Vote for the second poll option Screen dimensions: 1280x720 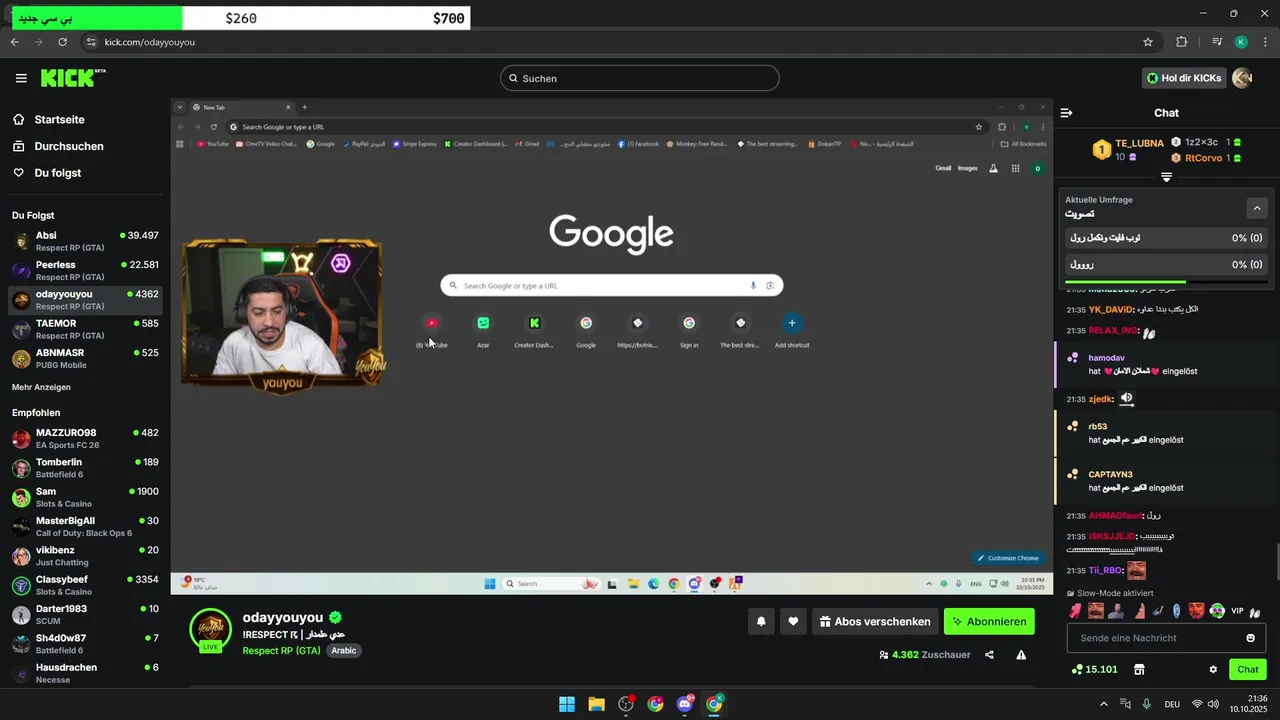tap(1166, 265)
